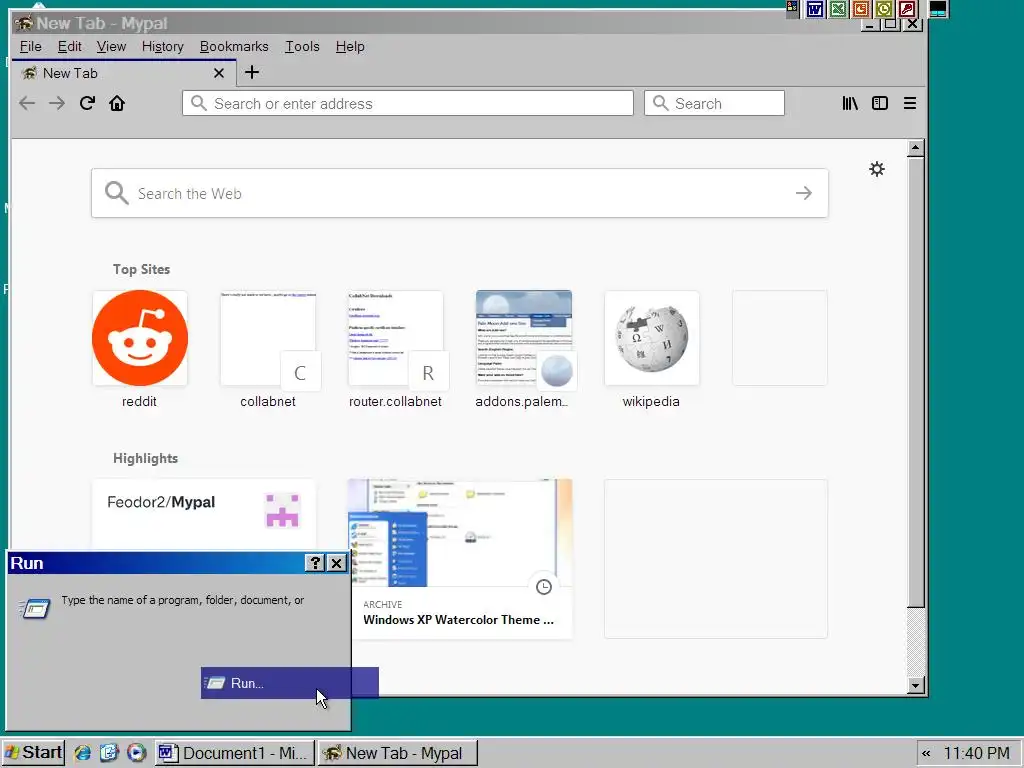Launch Outlook Express from quick launch
The image size is (1024, 768).
click(x=109, y=752)
